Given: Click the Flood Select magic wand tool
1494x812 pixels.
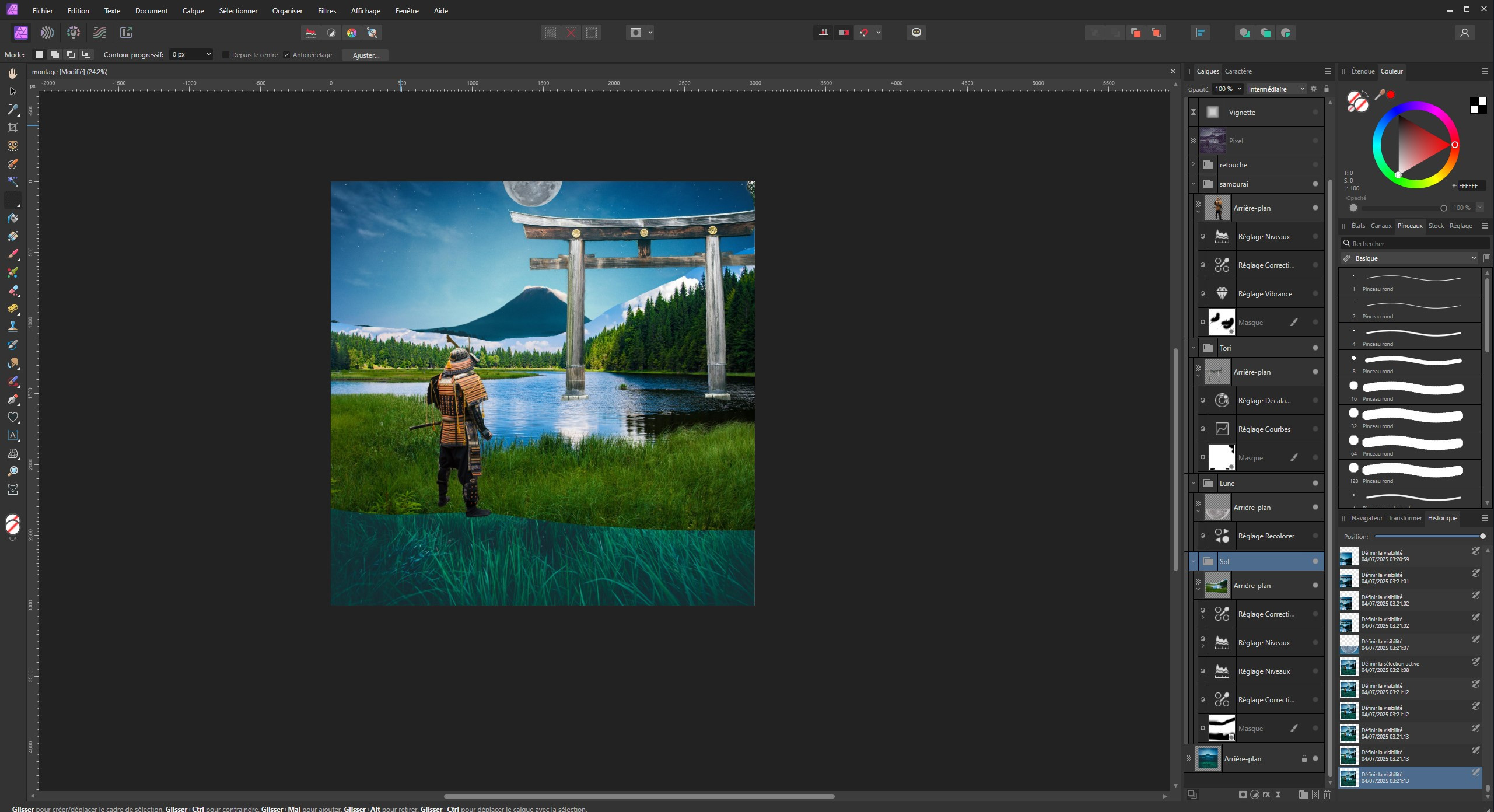Looking at the screenshot, I should point(13,182).
